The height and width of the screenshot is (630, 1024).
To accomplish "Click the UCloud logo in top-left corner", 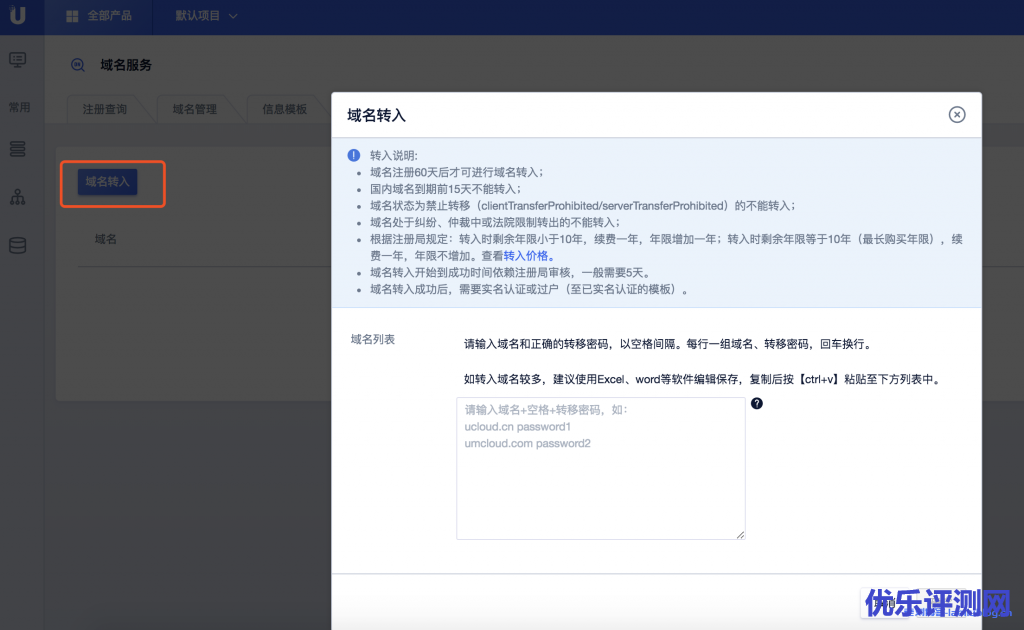I will tap(18, 17).
